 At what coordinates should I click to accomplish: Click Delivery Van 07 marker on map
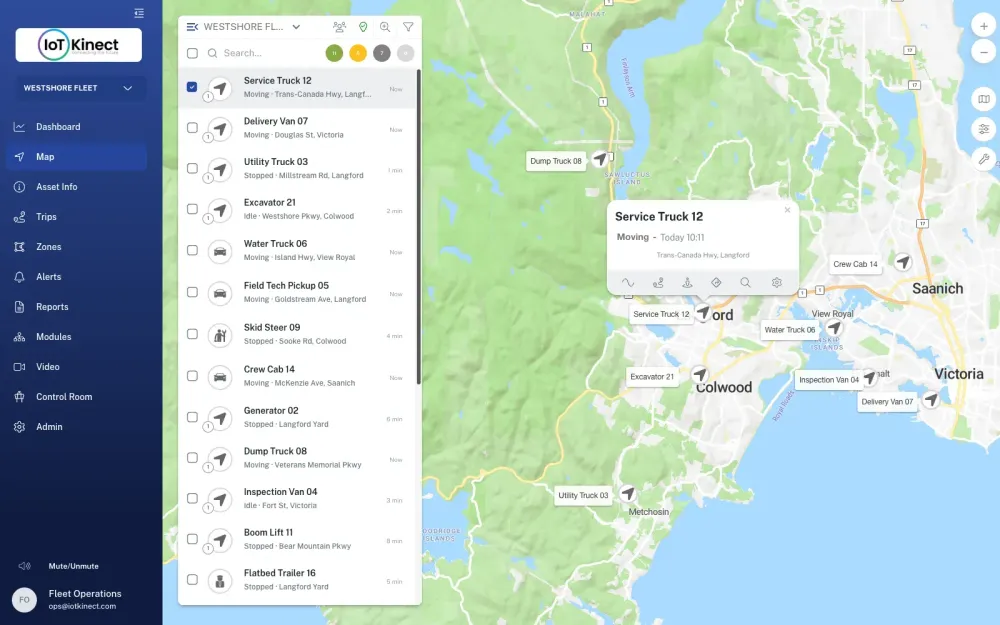pyautogui.click(x=931, y=400)
